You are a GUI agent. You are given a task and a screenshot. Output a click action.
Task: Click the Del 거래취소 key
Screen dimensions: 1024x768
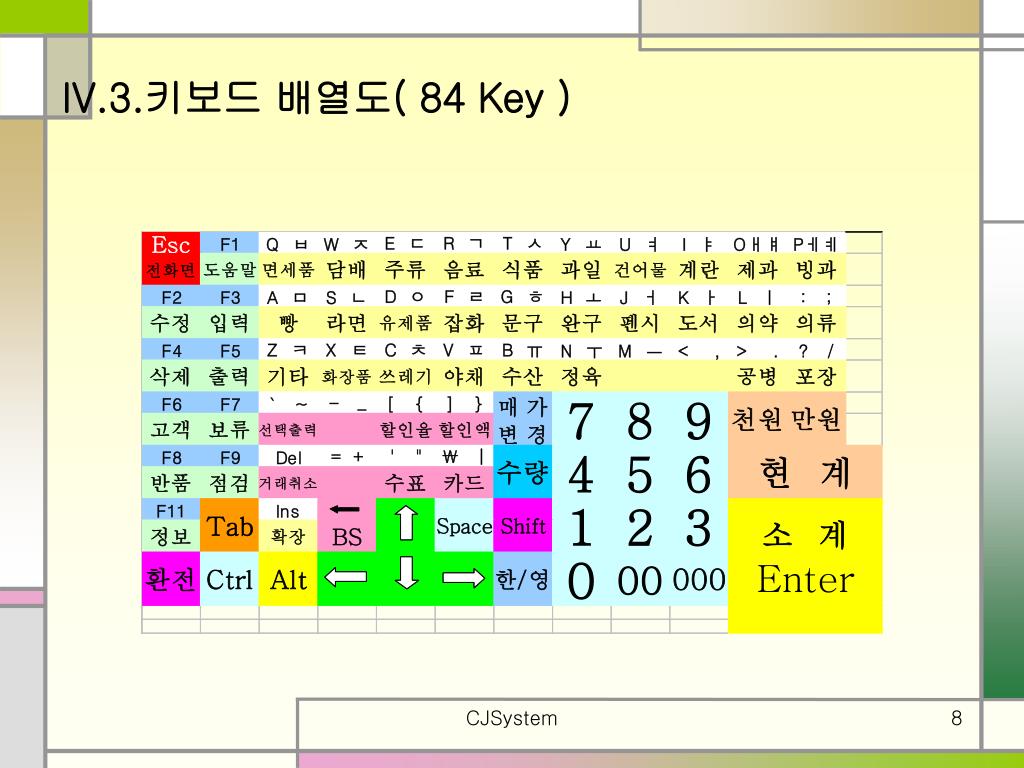(x=288, y=472)
